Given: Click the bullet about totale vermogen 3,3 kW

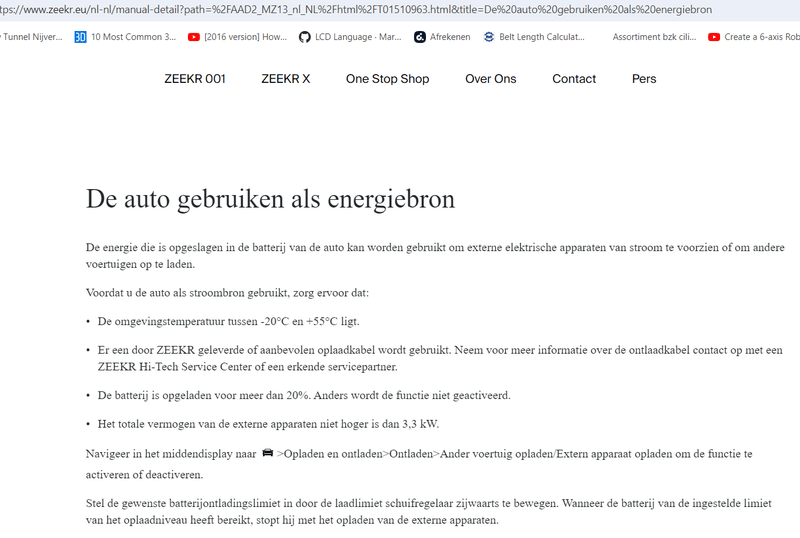Looking at the screenshot, I should click(x=268, y=424).
